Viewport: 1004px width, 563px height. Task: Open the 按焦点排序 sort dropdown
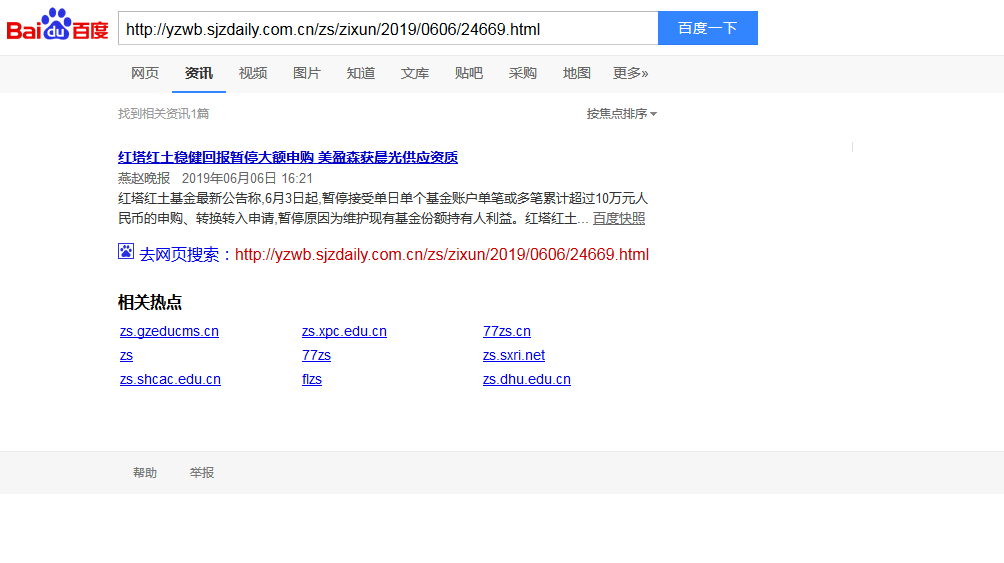(x=621, y=114)
